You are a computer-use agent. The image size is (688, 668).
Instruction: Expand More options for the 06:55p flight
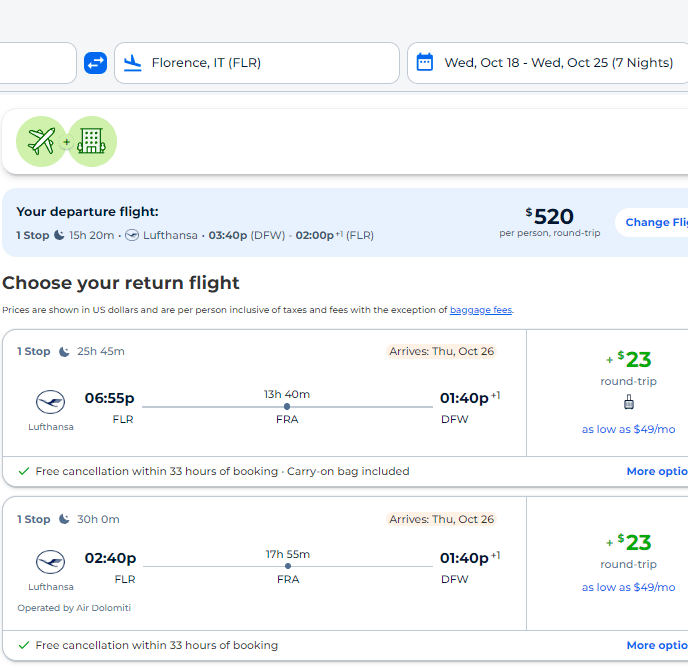click(x=656, y=471)
